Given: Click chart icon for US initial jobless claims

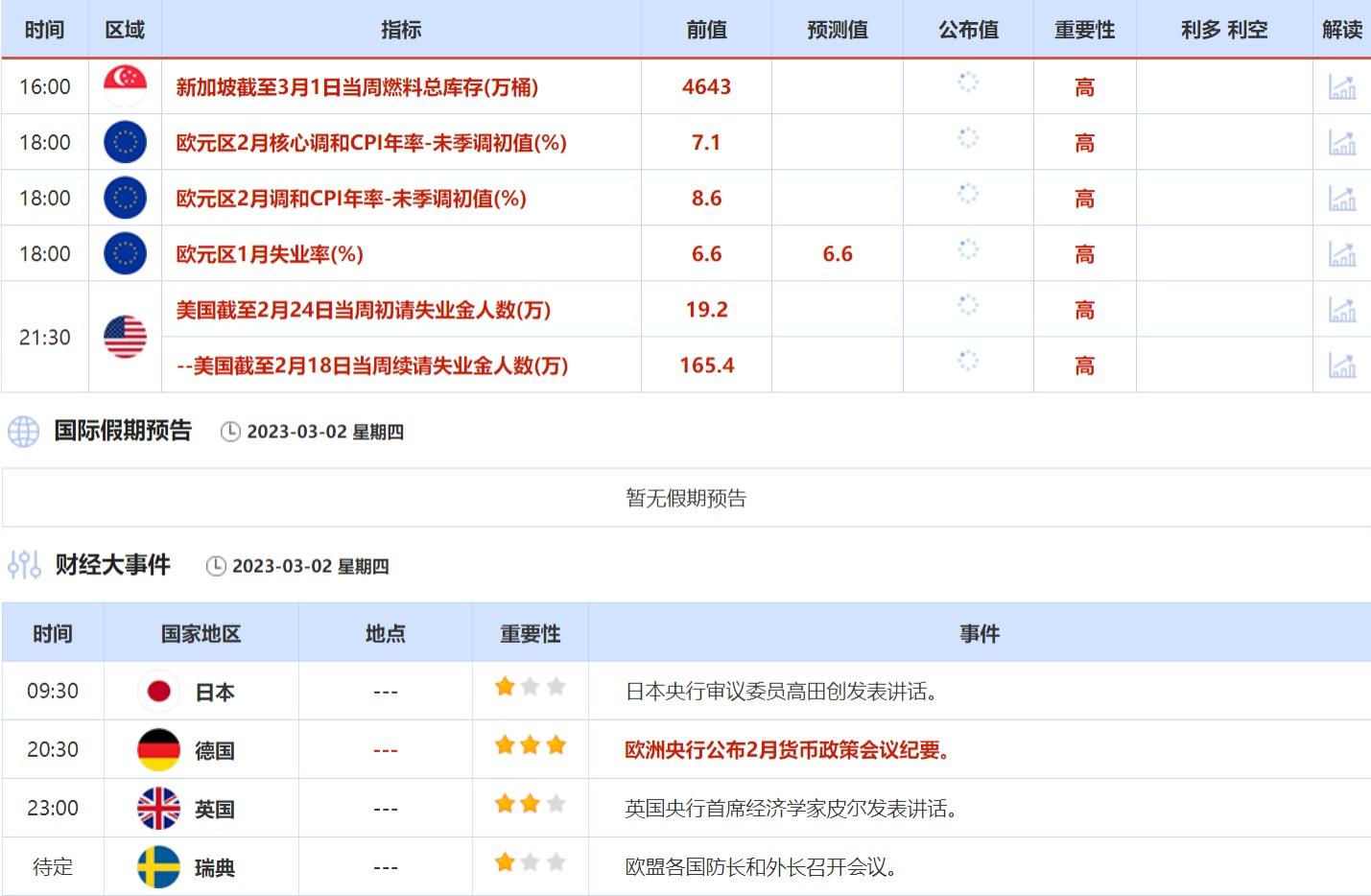Looking at the screenshot, I should coord(1341,310).
